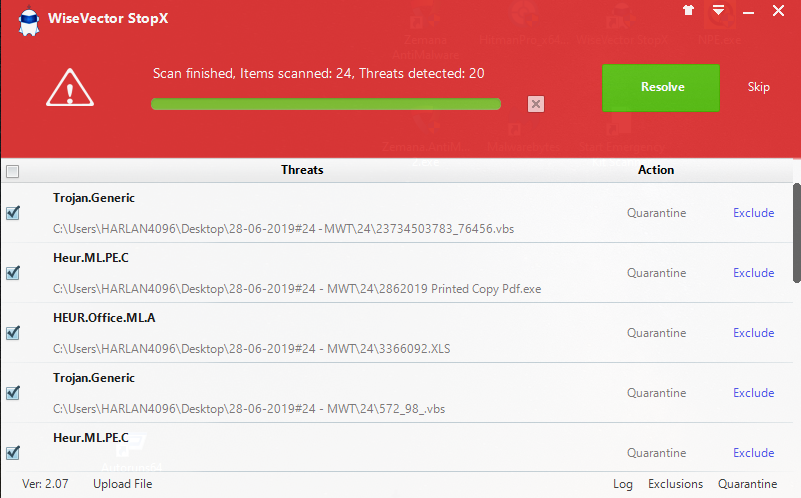
Task: Click the file path ending 3366092.XLS
Action: (x=251, y=349)
